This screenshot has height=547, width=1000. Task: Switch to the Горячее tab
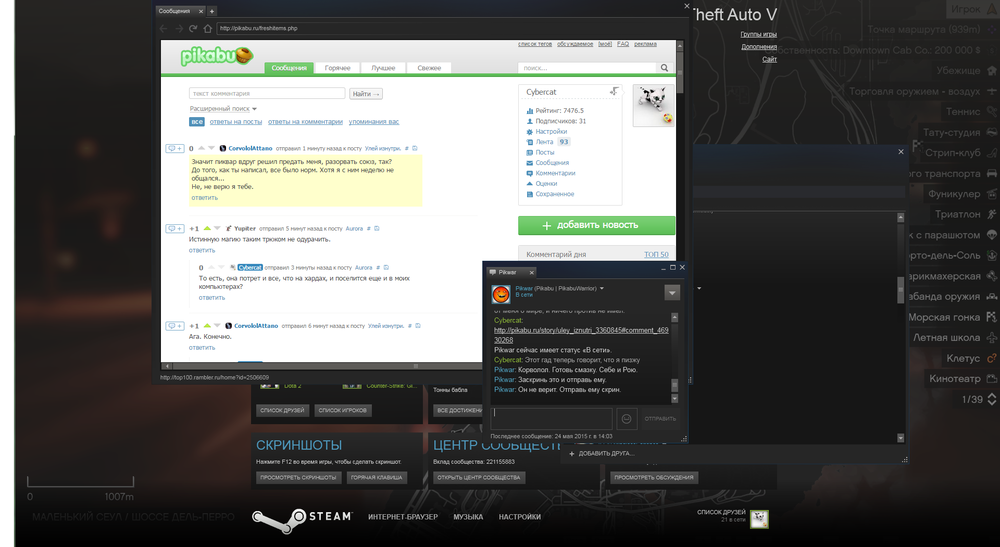point(337,68)
